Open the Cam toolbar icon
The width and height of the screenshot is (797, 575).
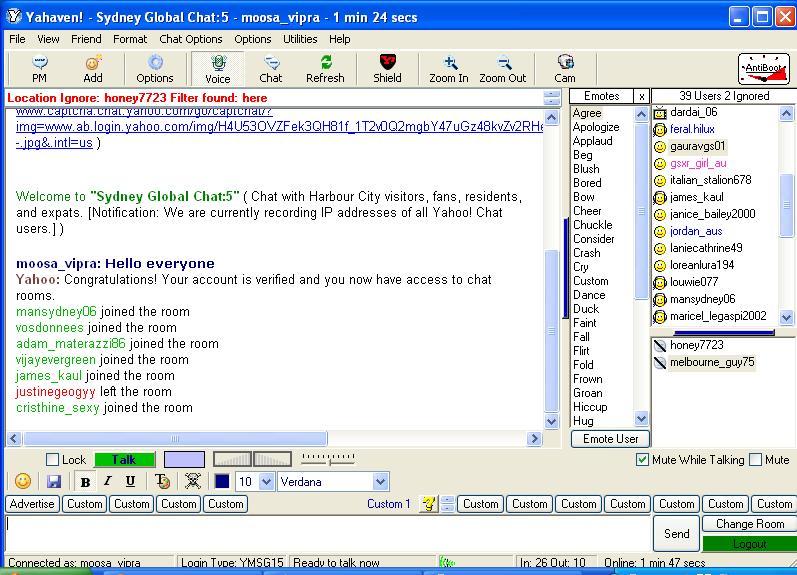(565, 69)
